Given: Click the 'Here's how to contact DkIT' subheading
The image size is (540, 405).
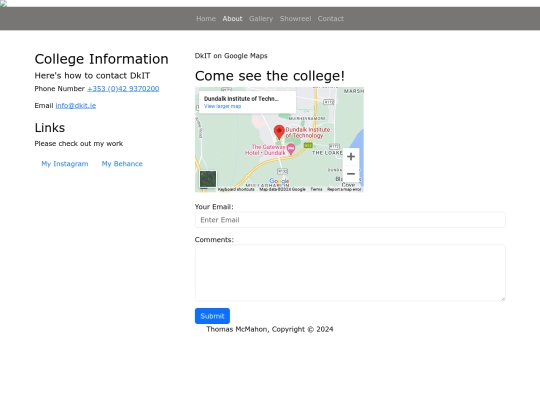Looking at the screenshot, I should point(92,76).
